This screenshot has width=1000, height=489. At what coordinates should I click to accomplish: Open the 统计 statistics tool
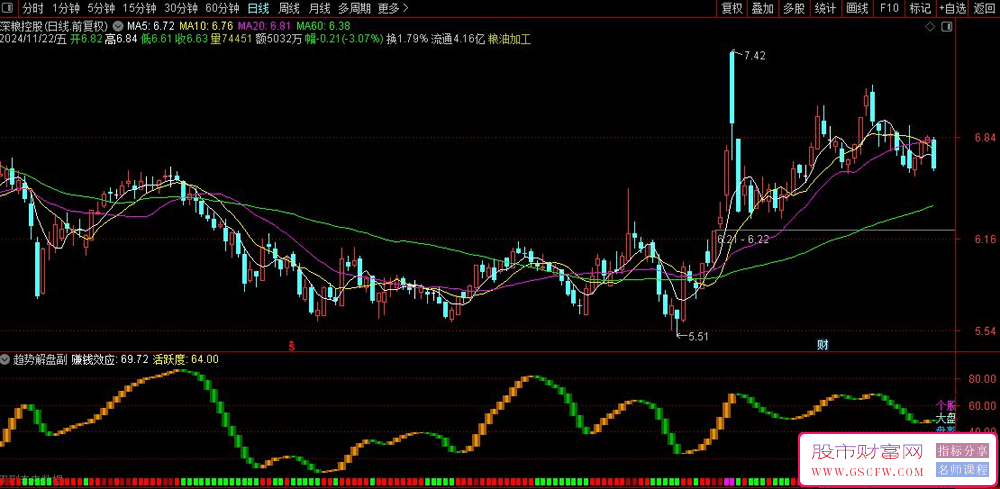click(x=825, y=8)
